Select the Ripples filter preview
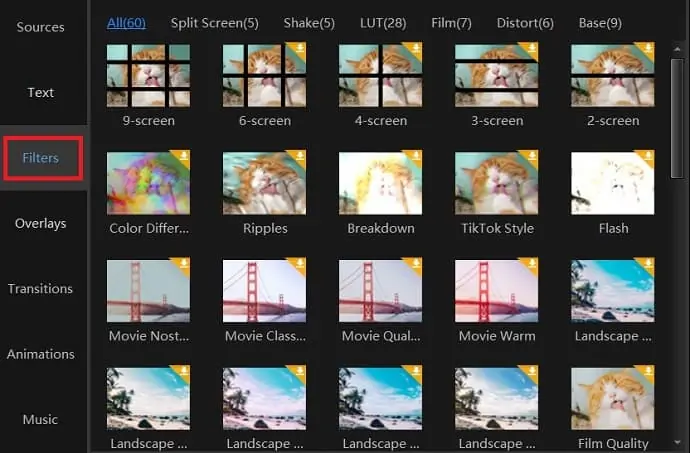The height and width of the screenshot is (453, 690). [x=264, y=183]
